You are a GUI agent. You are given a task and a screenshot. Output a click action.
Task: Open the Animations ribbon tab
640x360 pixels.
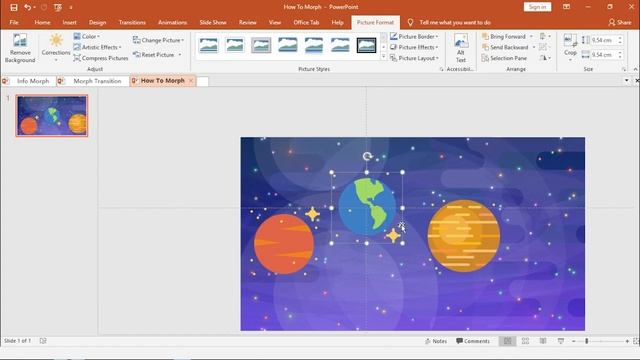pyautogui.click(x=172, y=22)
